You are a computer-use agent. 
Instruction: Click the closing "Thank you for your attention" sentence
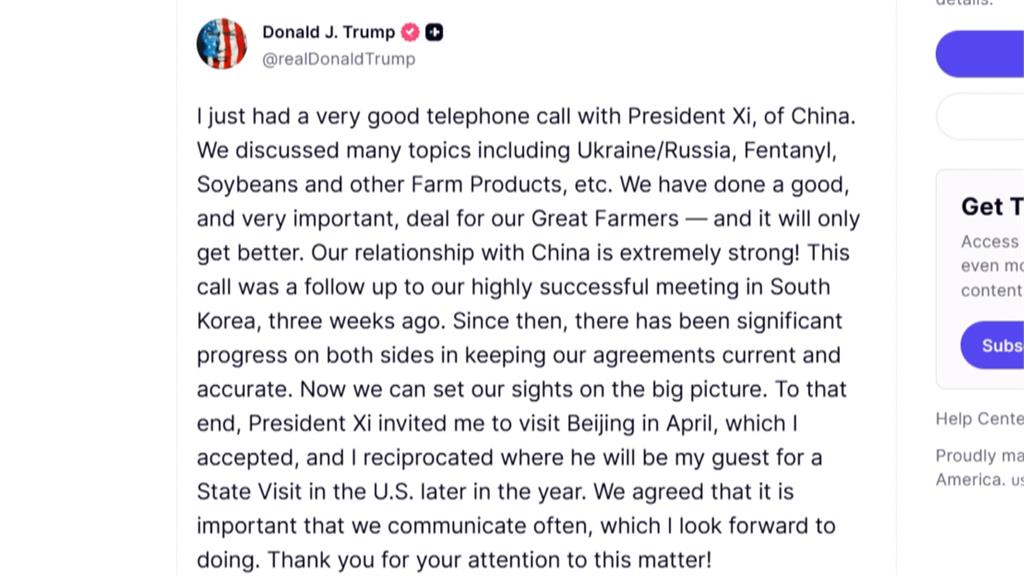(x=489, y=559)
